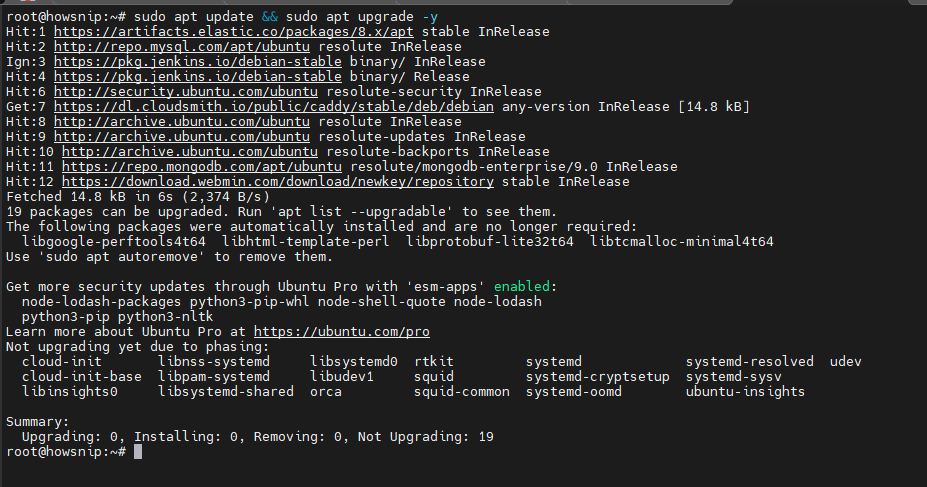The width and height of the screenshot is (927, 487).
Task: Click the 'libprotobuf-lite32t64' package name
Action: (x=490, y=242)
